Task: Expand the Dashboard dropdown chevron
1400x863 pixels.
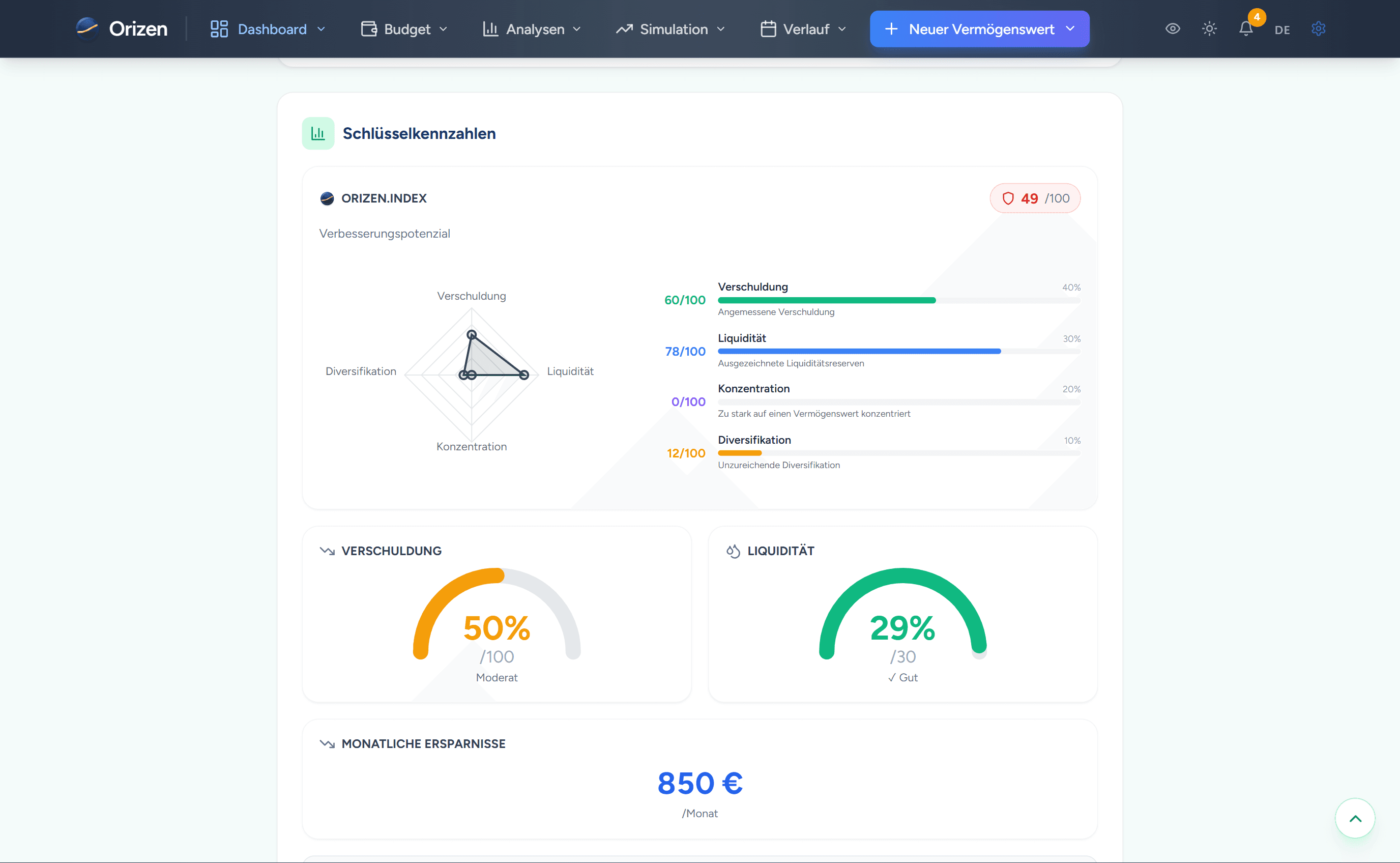Action: click(x=321, y=29)
